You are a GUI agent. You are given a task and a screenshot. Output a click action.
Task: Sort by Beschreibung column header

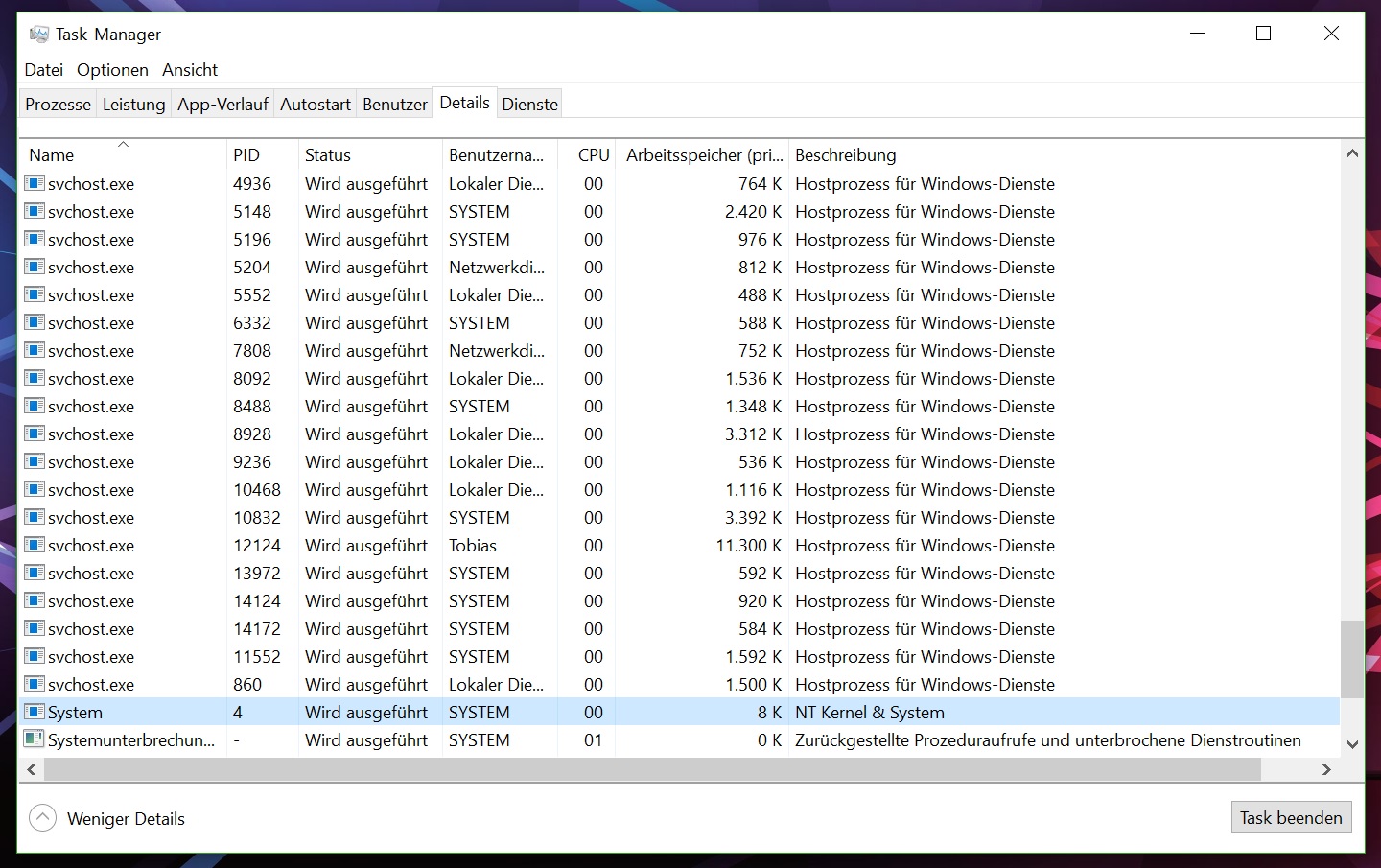1064,154
